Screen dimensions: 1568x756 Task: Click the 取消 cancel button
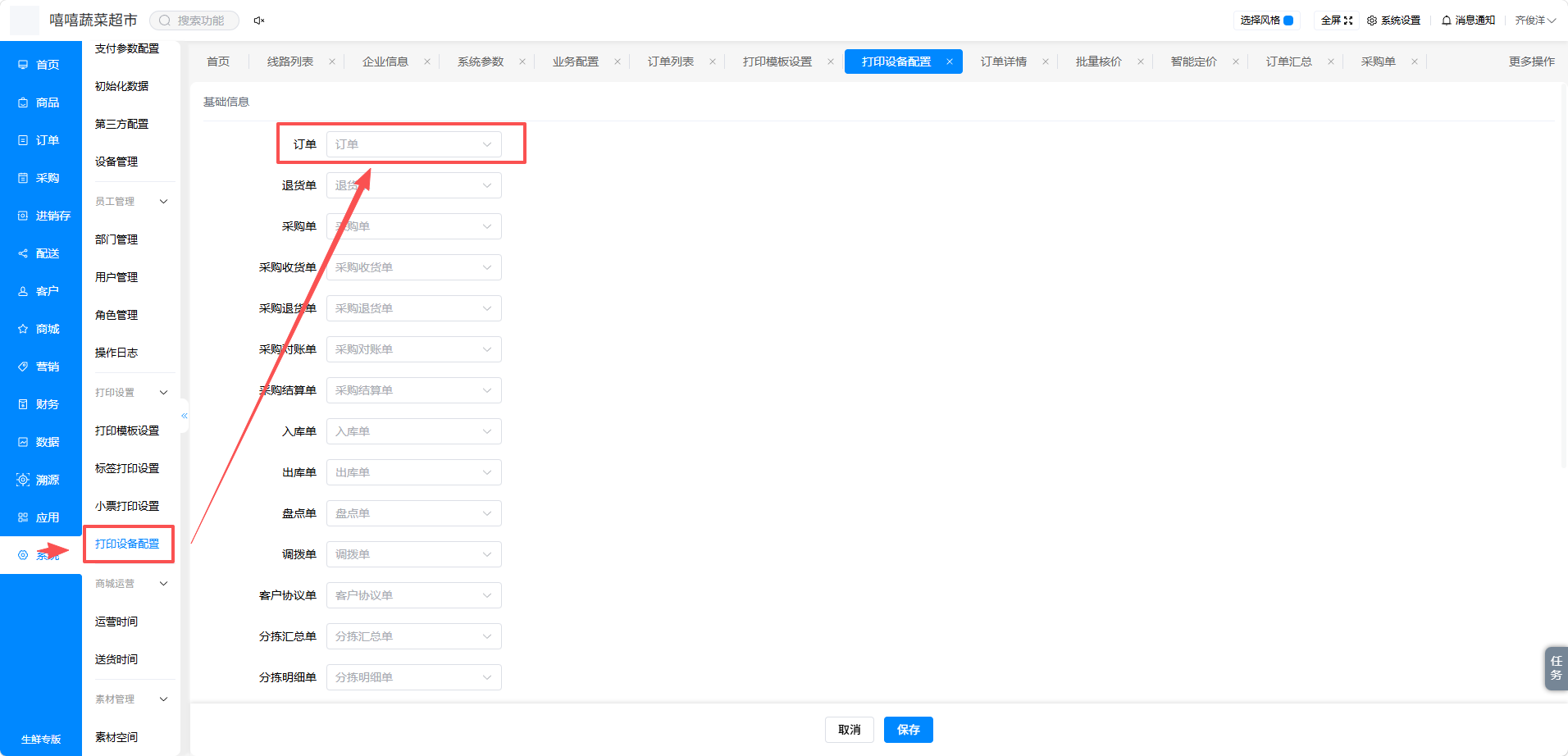tap(850, 730)
